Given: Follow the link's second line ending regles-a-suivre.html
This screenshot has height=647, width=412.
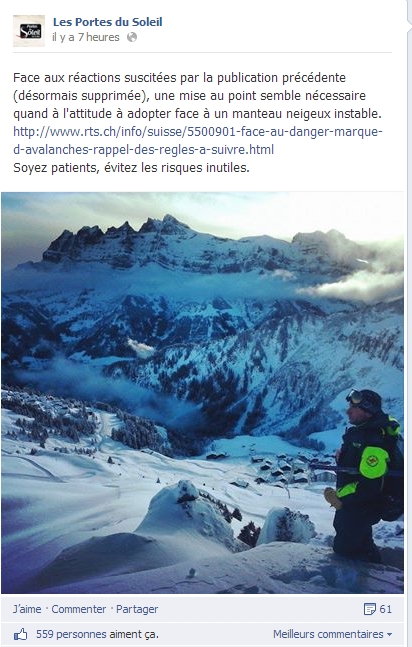Looking at the screenshot, I should point(143,149).
